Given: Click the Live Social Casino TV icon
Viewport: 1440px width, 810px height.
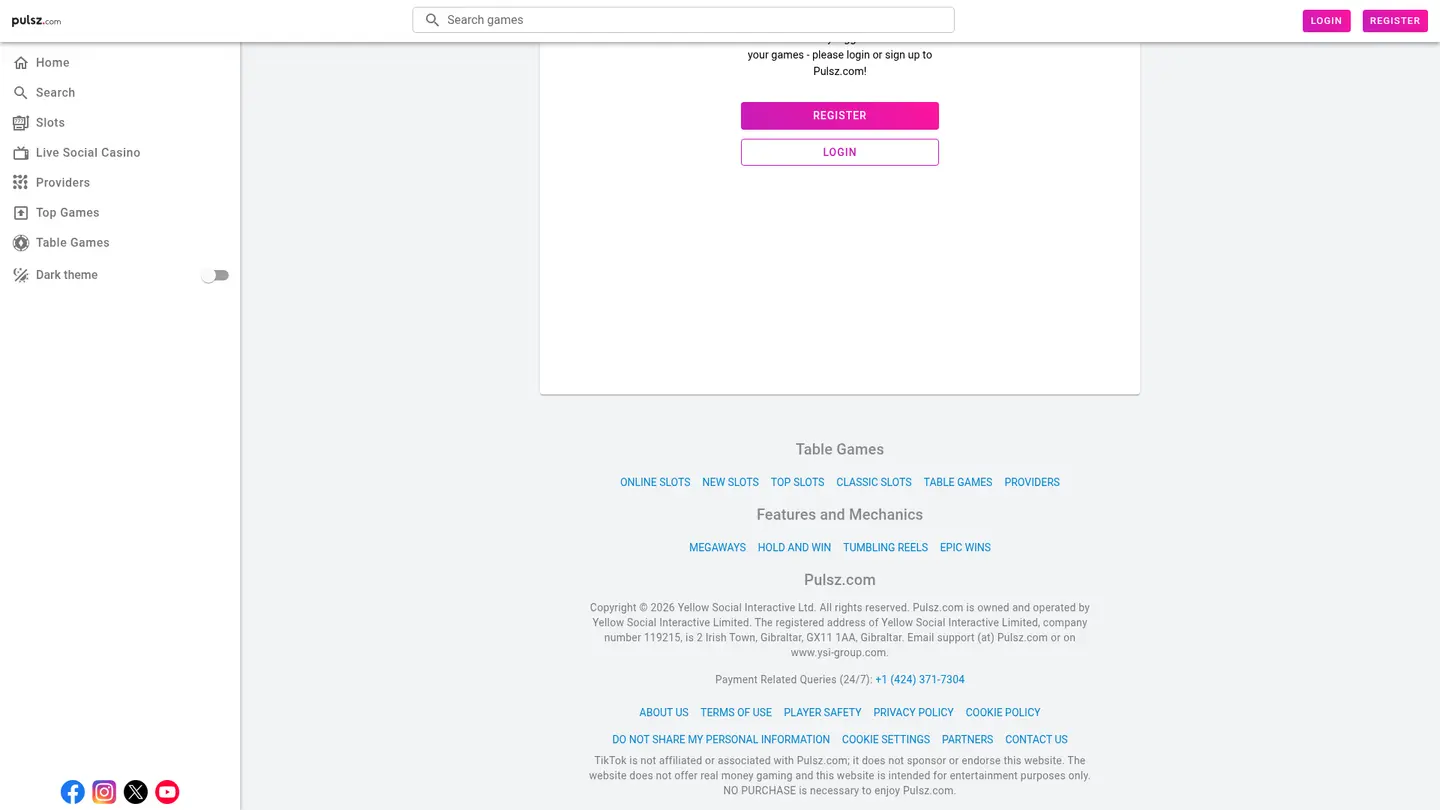Looking at the screenshot, I should pyautogui.click(x=20, y=153).
